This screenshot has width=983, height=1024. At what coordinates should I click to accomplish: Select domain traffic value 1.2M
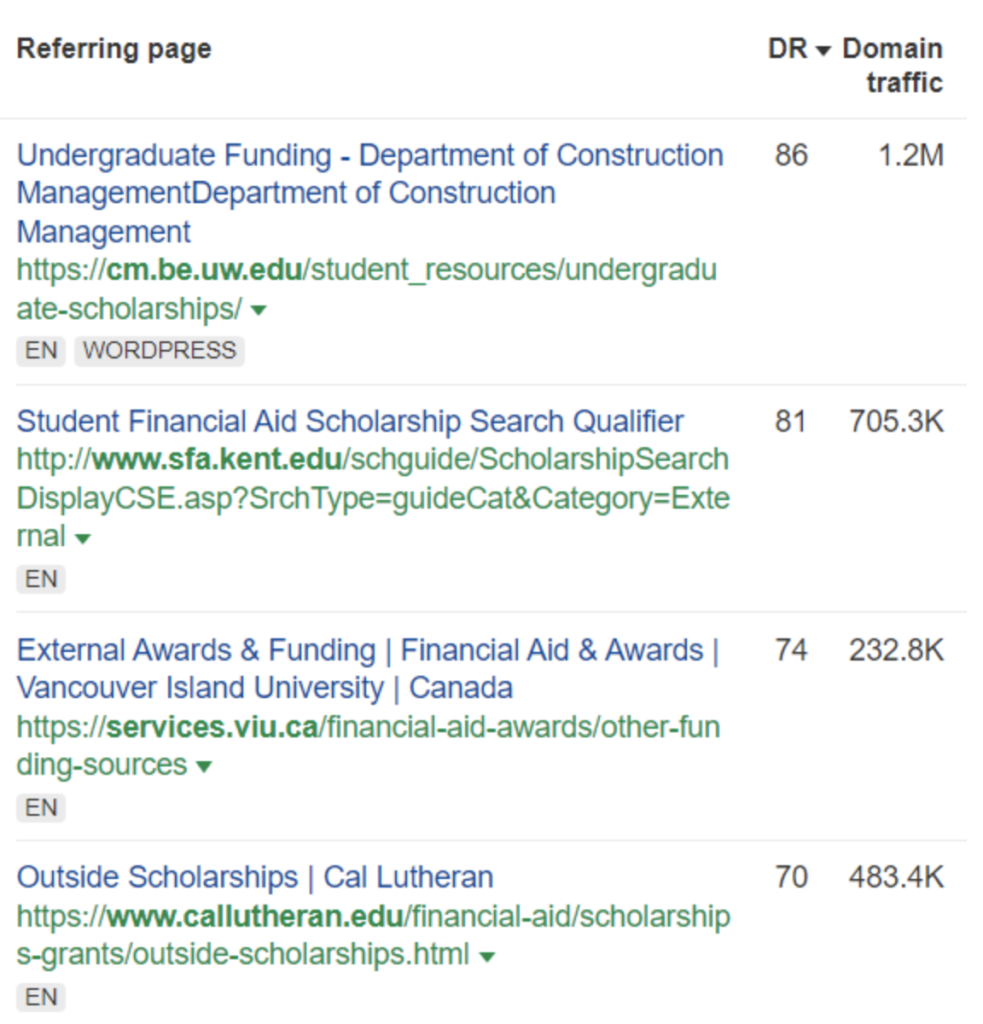point(911,155)
